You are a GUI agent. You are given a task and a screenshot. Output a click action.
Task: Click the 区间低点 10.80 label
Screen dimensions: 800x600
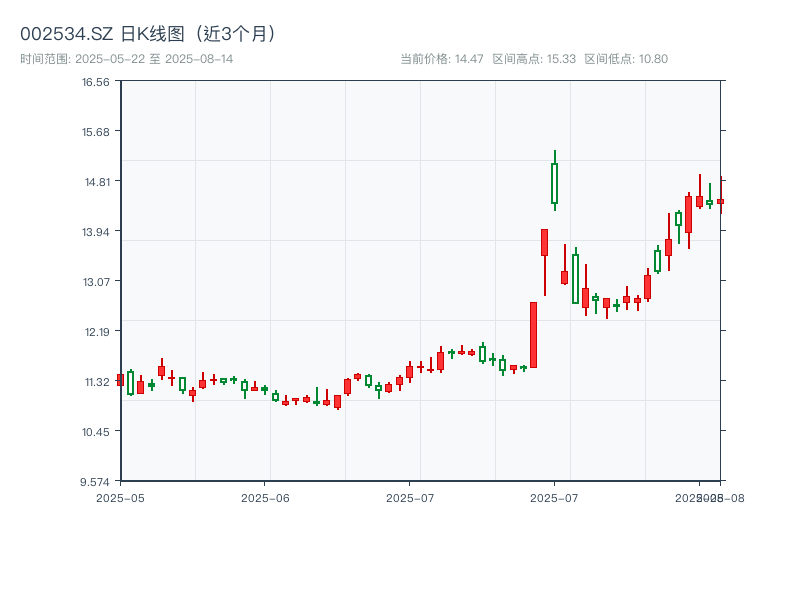[x=626, y=59]
